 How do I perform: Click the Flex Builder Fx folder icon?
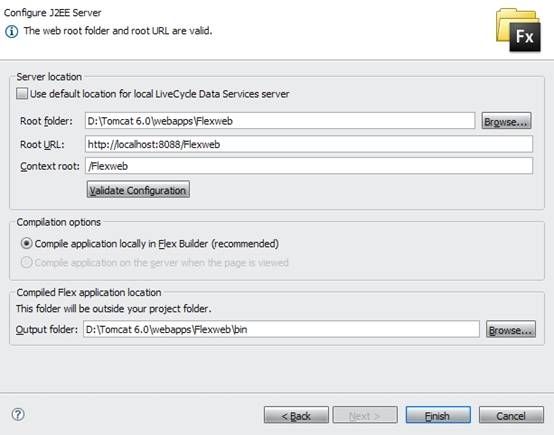(518, 30)
